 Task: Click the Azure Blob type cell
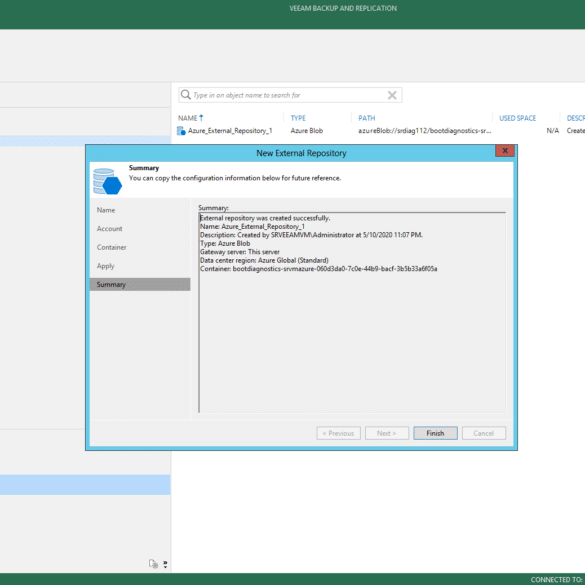[x=307, y=131]
